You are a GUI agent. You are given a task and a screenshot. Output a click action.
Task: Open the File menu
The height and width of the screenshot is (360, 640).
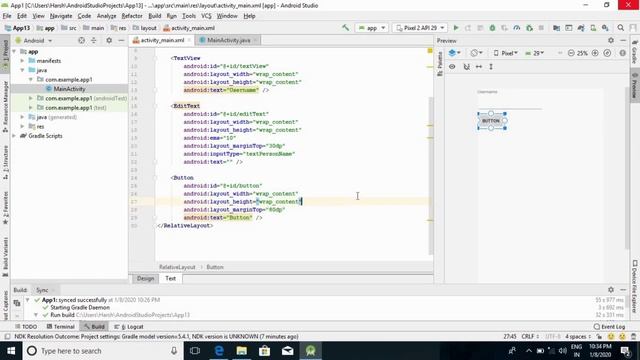(x=7, y=16)
